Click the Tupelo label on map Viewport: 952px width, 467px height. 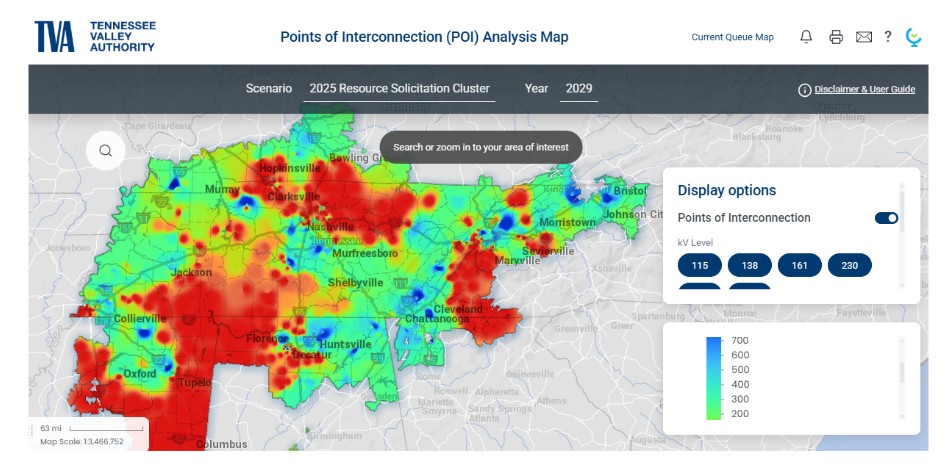coord(194,383)
